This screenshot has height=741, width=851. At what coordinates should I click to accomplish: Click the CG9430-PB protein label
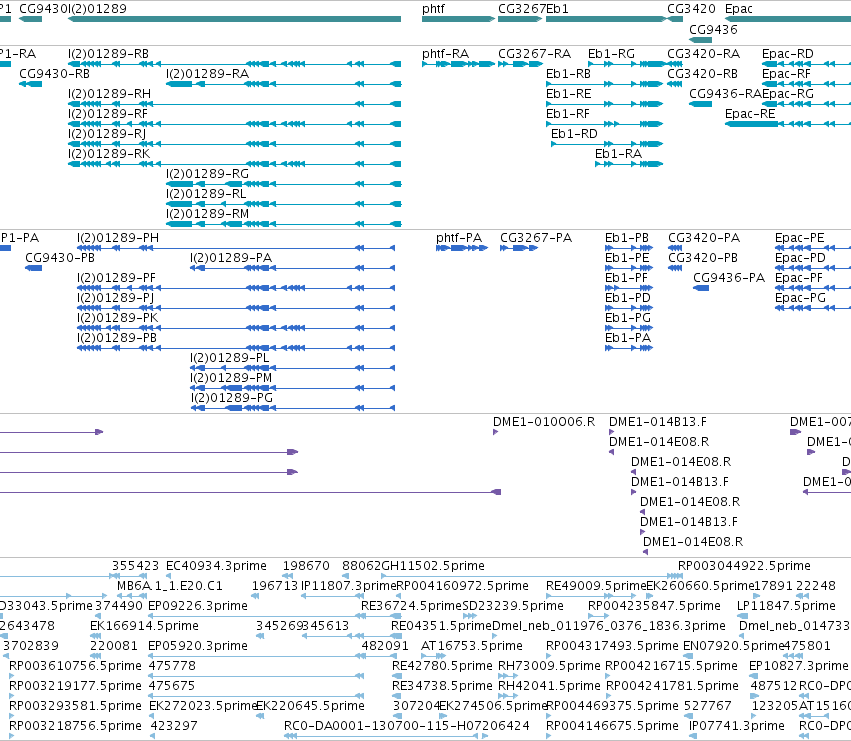point(60,258)
